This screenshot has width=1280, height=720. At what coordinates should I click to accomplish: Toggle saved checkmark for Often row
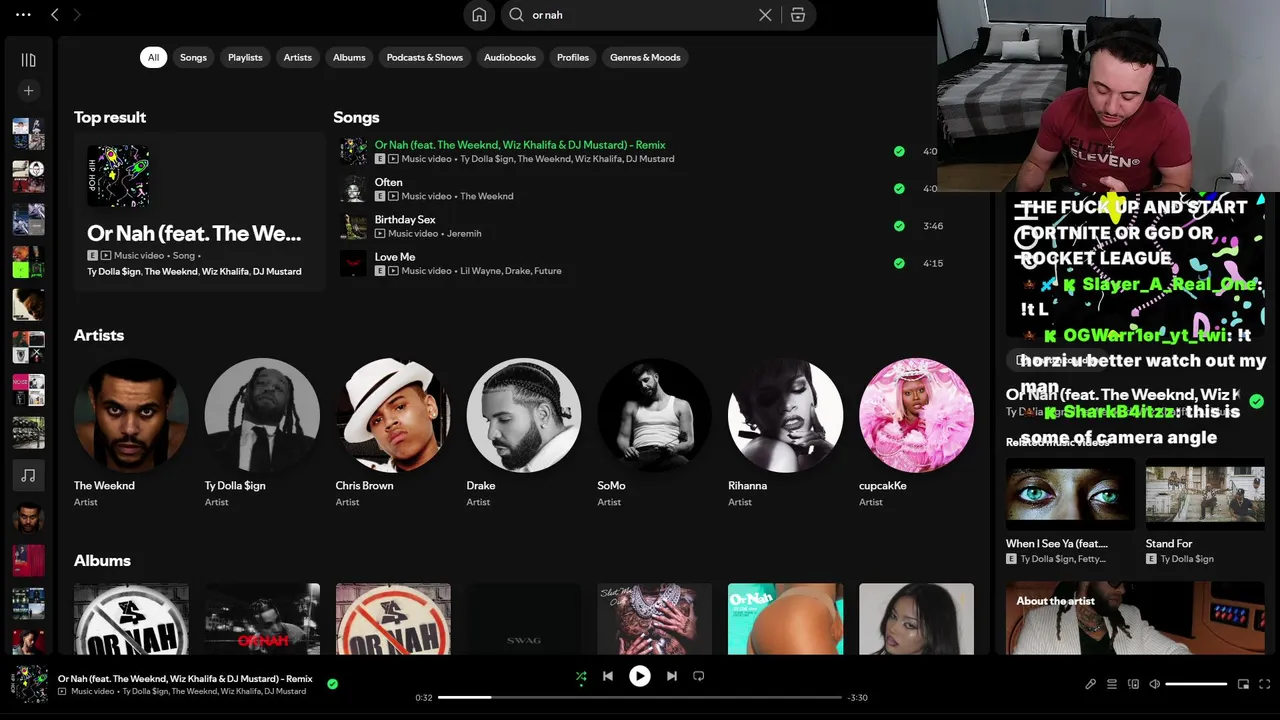899,188
